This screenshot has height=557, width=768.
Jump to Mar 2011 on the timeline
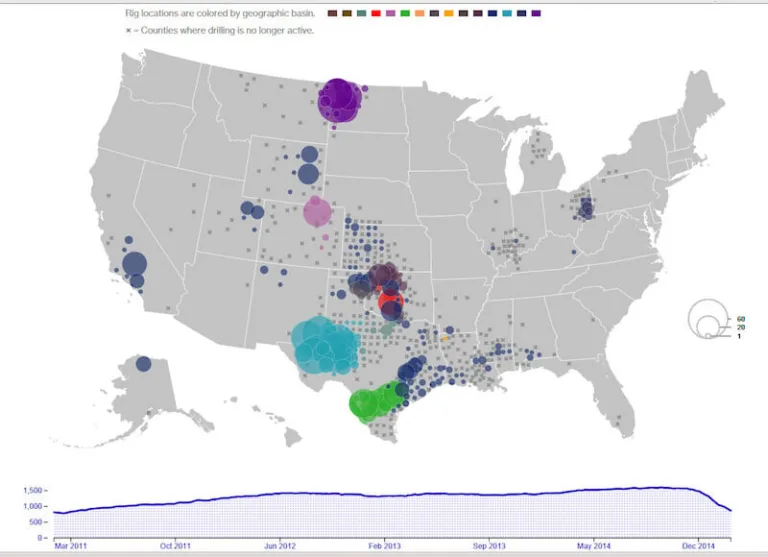point(71,546)
